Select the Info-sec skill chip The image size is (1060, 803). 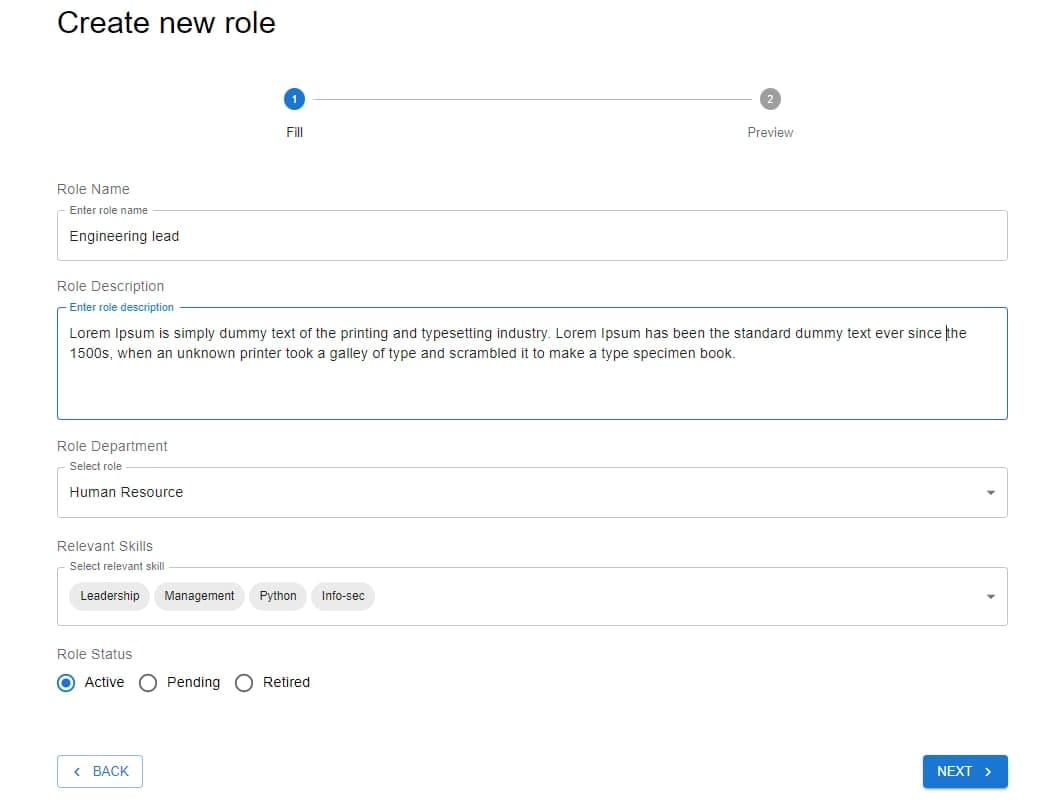pyautogui.click(x=343, y=596)
